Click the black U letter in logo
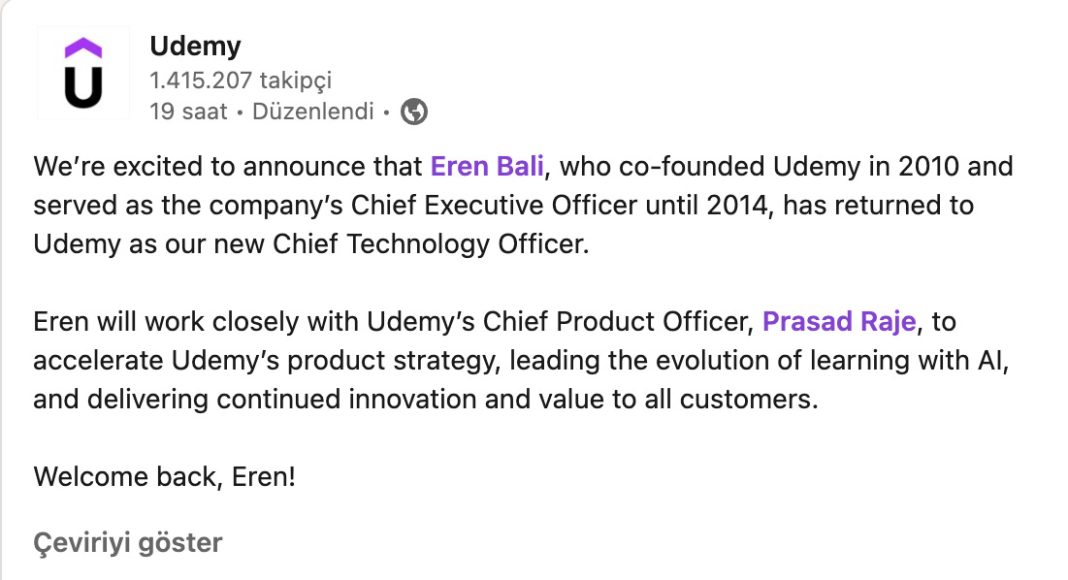Viewport: 1068px width, 580px height. click(x=83, y=87)
